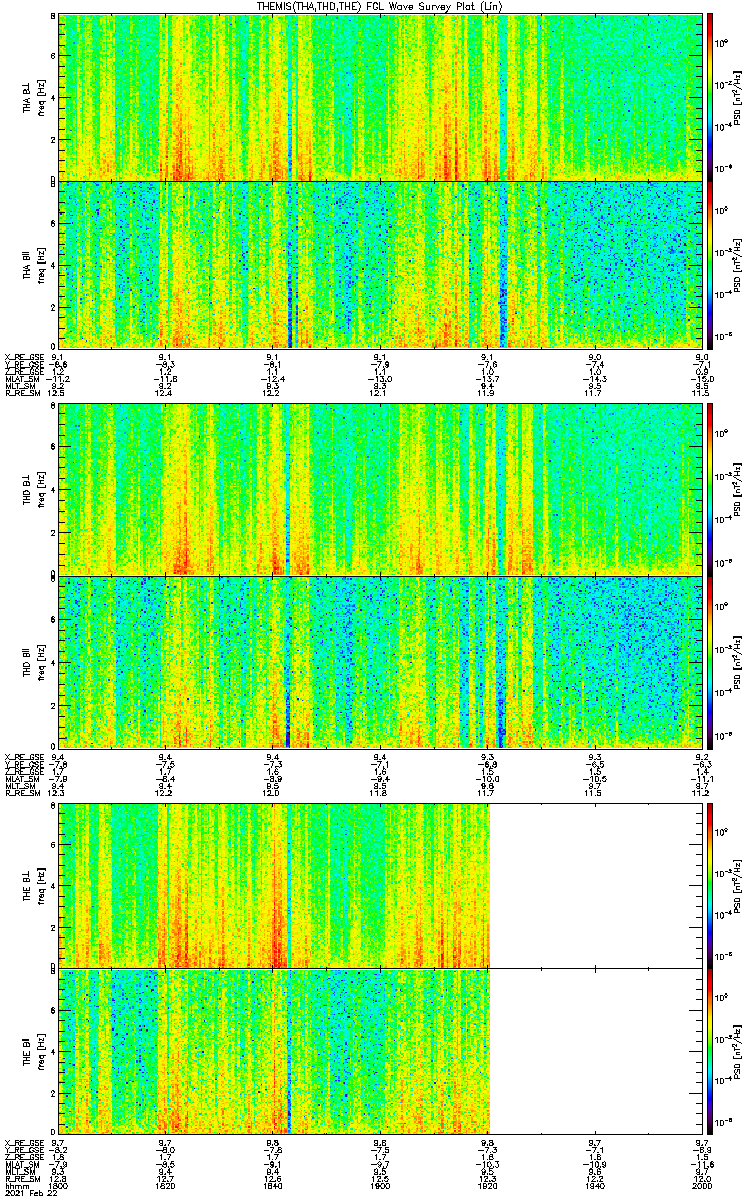Click the 2000 time tick label
This screenshot has height=1200, width=750.
click(x=702, y=1187)
